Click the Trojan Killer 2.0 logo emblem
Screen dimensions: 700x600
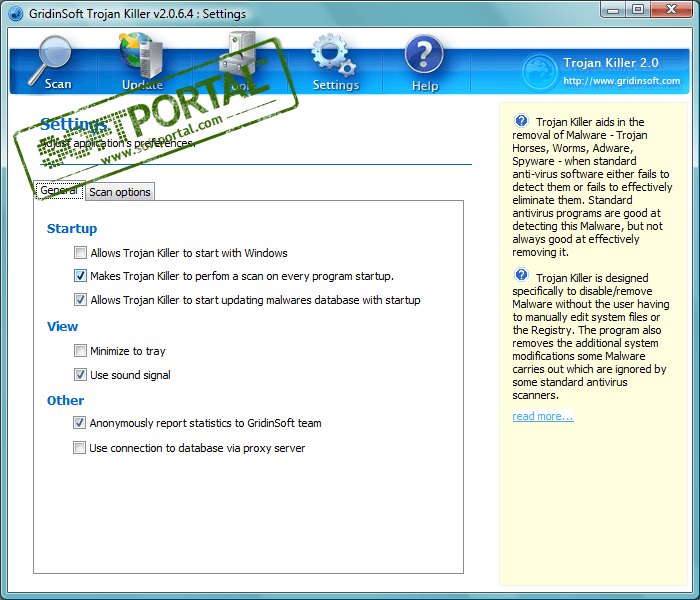539,71
